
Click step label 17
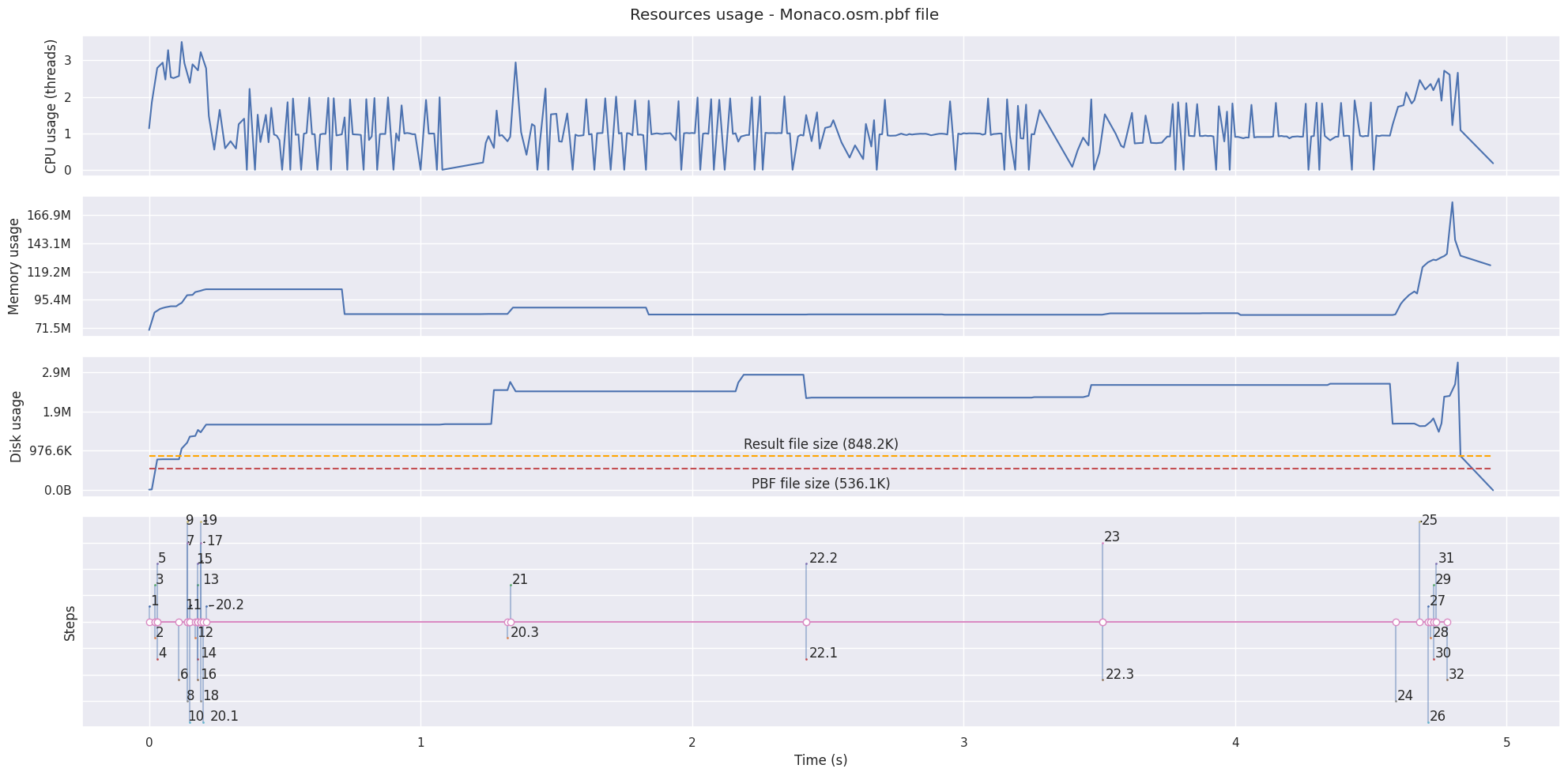coord(215,541)
